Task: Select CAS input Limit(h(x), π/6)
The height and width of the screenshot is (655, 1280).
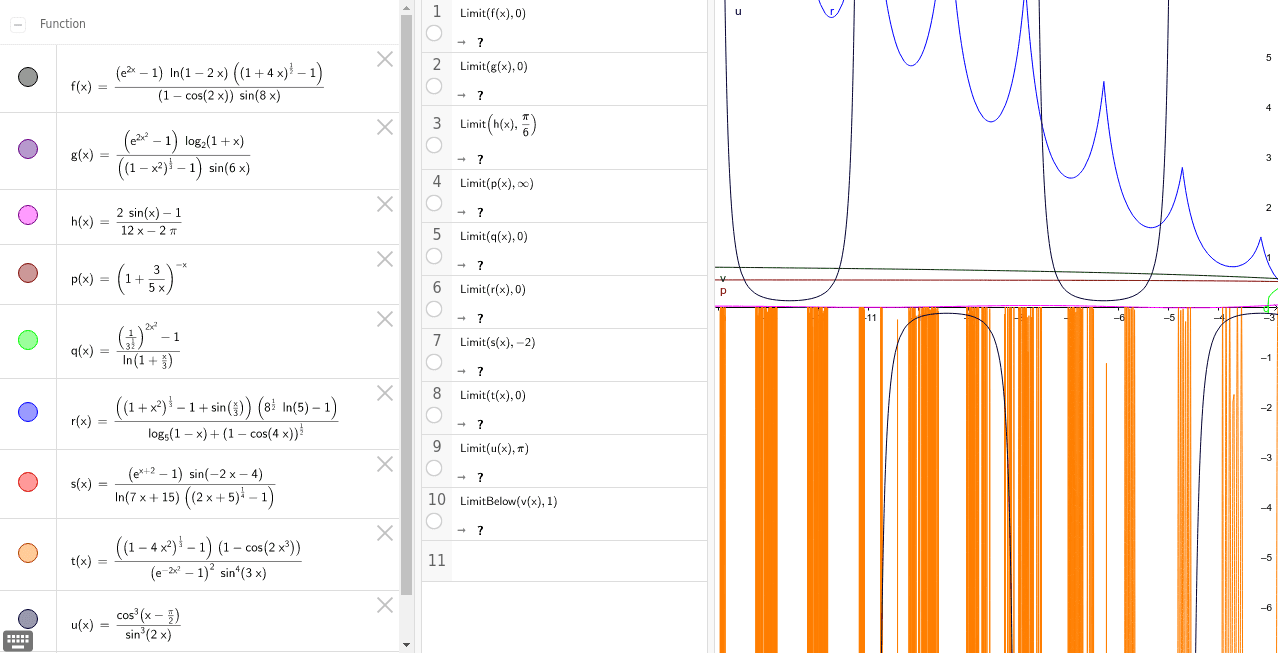Action: coord(498,125)
